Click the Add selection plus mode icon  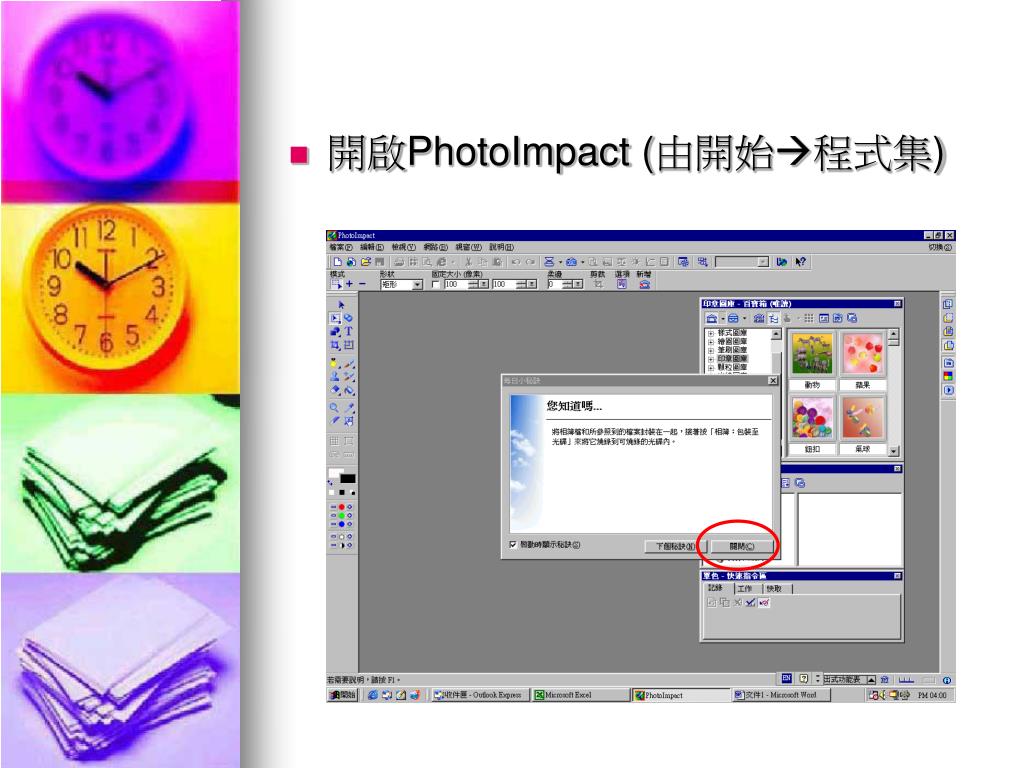click(x=349, y=284)
